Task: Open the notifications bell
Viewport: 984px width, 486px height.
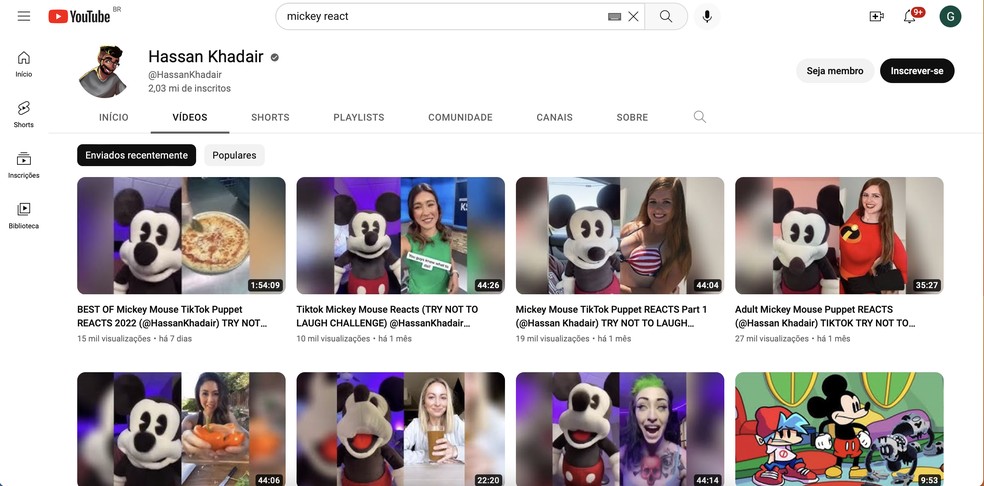Action: coord(909,16)
